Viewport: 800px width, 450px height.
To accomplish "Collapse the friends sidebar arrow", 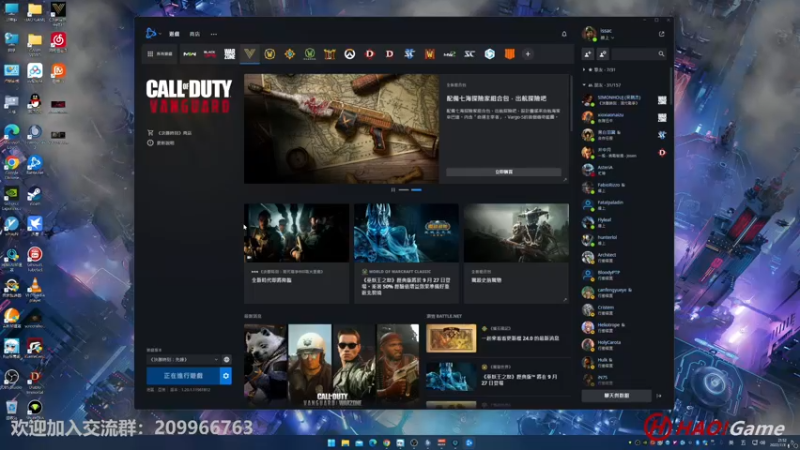I will pyautogui.click(x=659, y=395).
